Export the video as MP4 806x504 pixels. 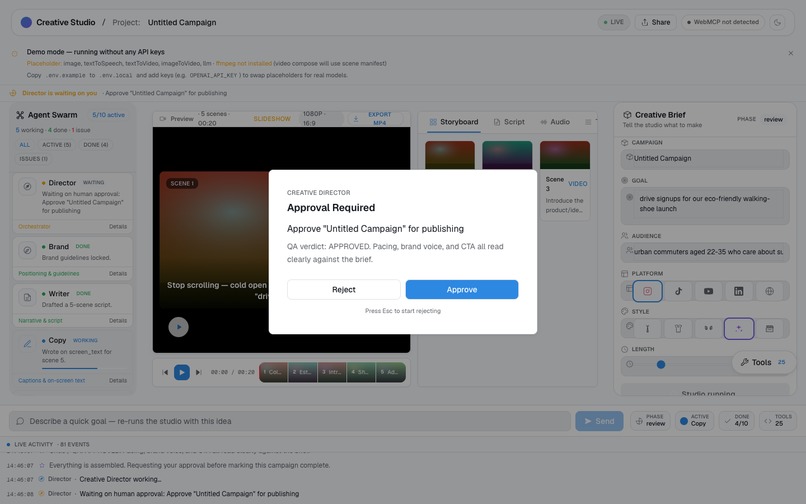[x=375, y=119]
